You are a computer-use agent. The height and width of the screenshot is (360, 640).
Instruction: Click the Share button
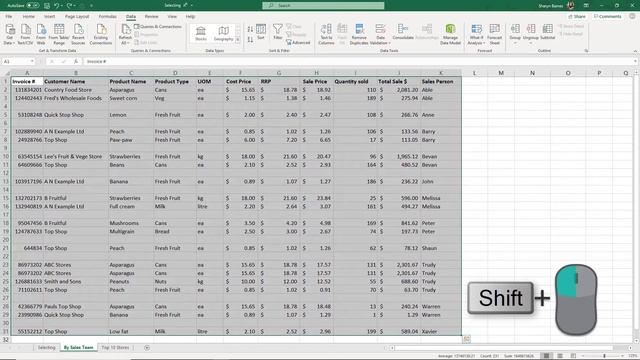[x=577, y=17]
